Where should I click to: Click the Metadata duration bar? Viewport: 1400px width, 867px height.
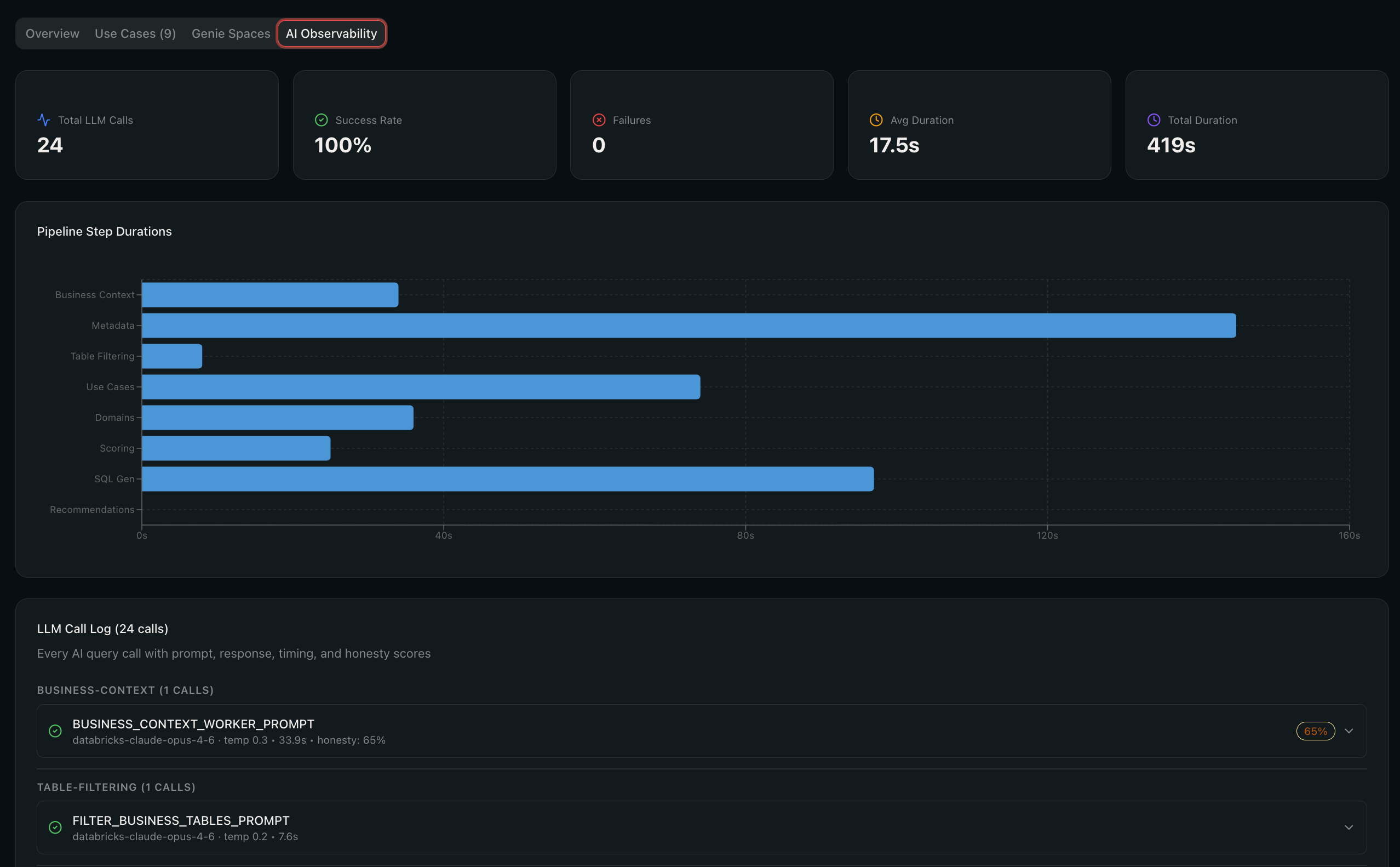coord(689,326)
